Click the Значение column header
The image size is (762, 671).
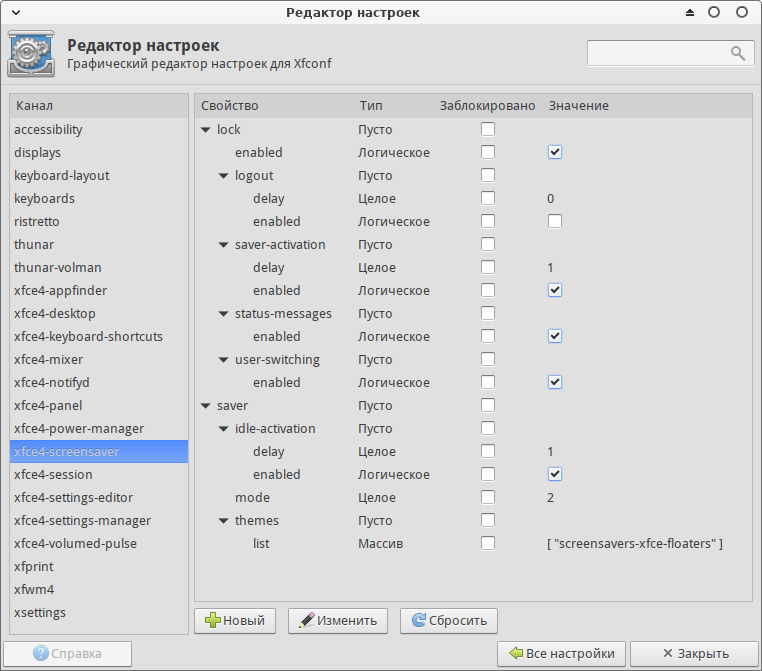pyautogui.click(x=647, y=106)
